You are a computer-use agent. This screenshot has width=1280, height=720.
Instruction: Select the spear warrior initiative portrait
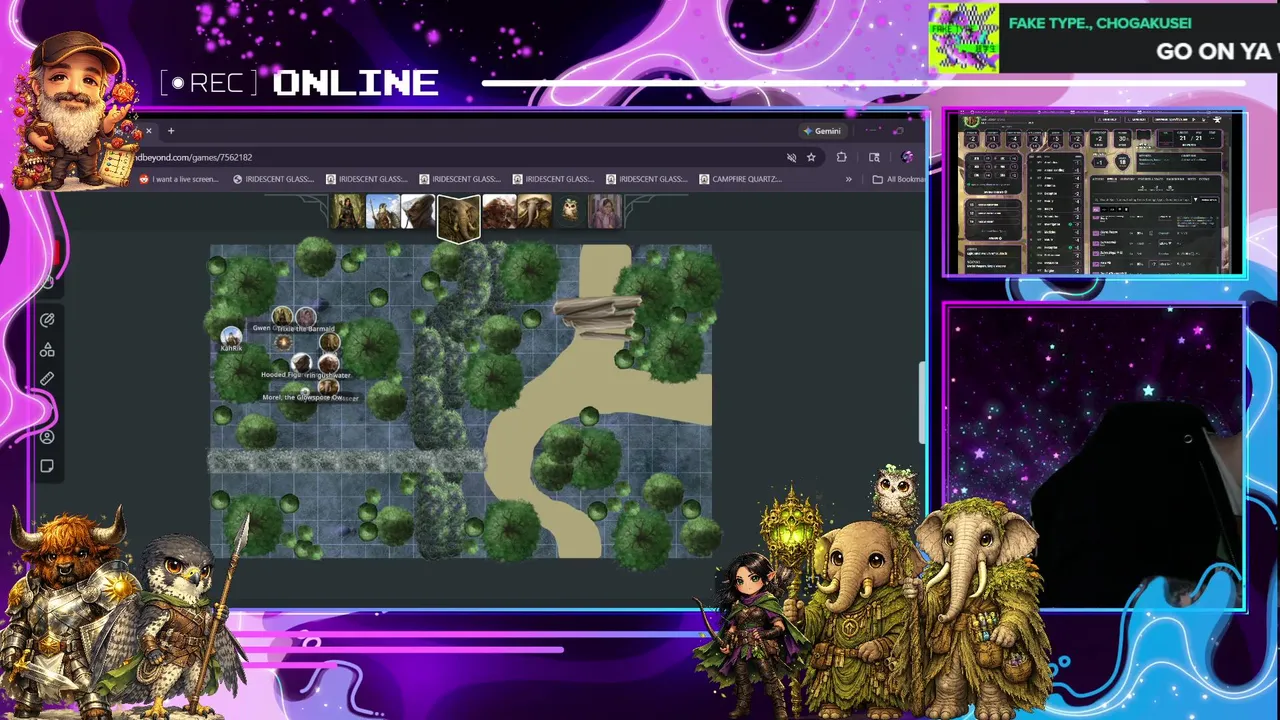pos(383,212)
